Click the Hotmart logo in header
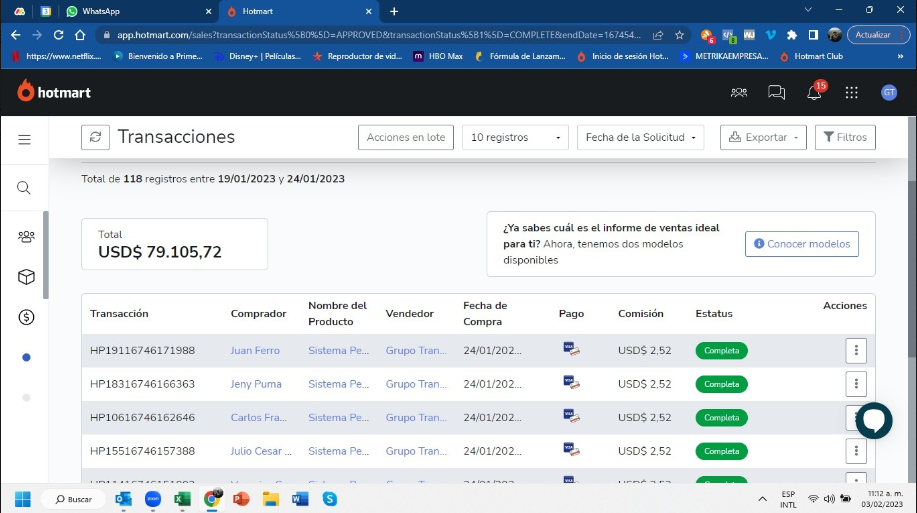 point(54,92)
